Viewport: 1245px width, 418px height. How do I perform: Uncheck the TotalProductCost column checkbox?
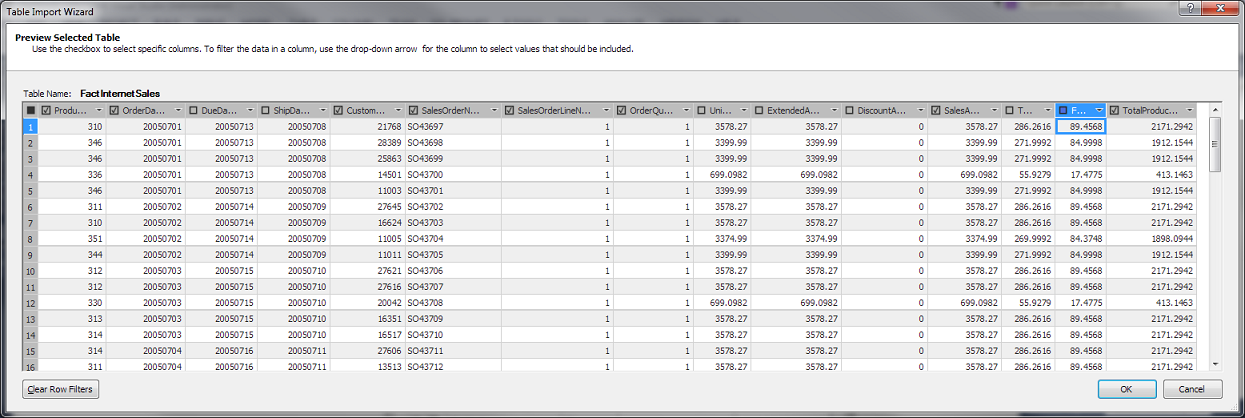tap(1116, 110)
